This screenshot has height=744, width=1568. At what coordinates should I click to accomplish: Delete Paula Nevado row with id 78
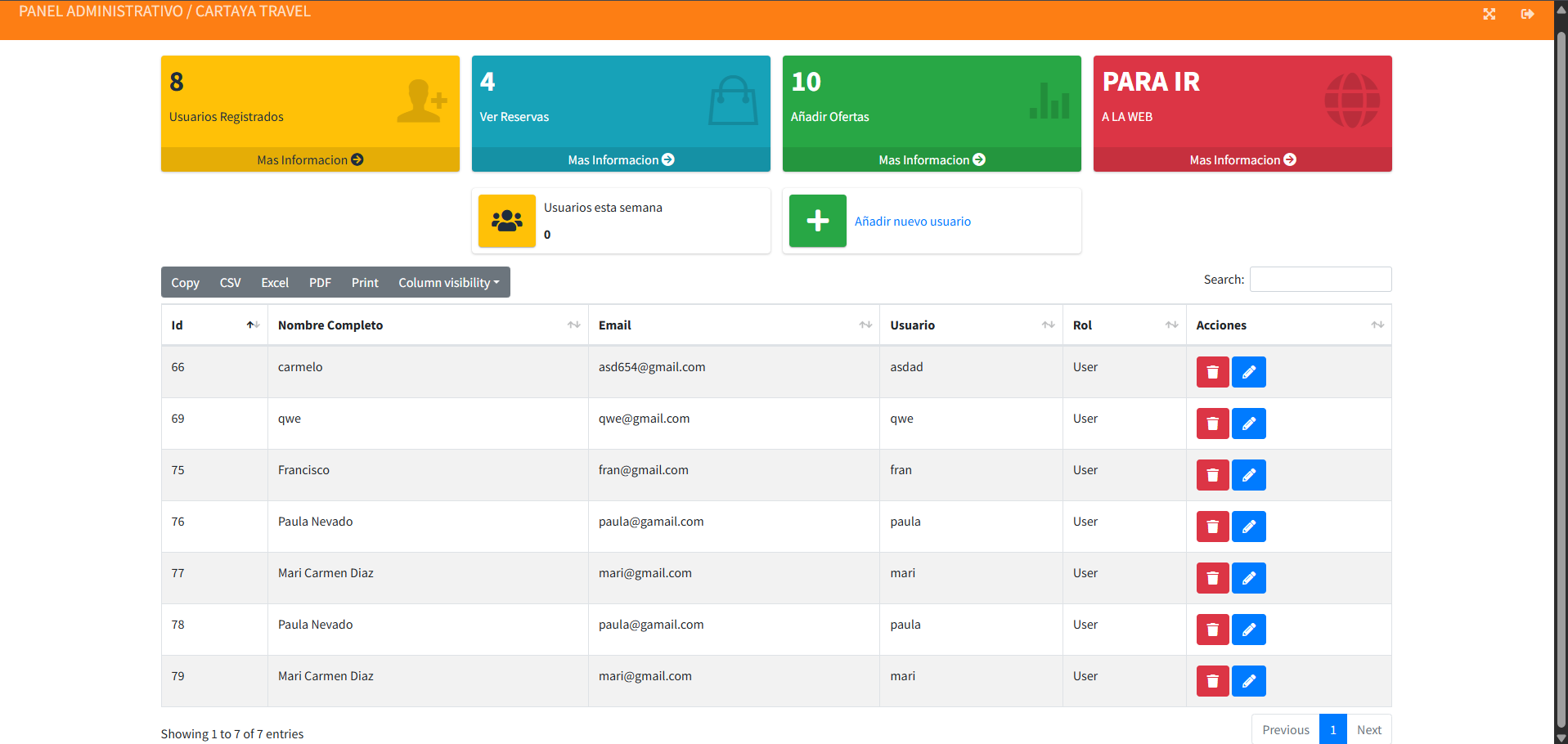click(x=1213, y=630)
